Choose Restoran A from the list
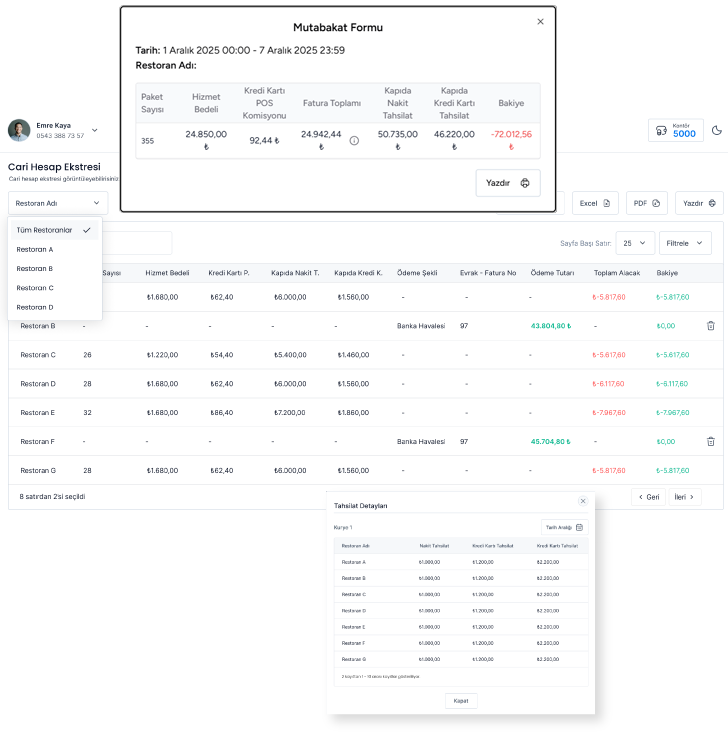This screenshot has width=728, height=733. click(x=35, y=249)
